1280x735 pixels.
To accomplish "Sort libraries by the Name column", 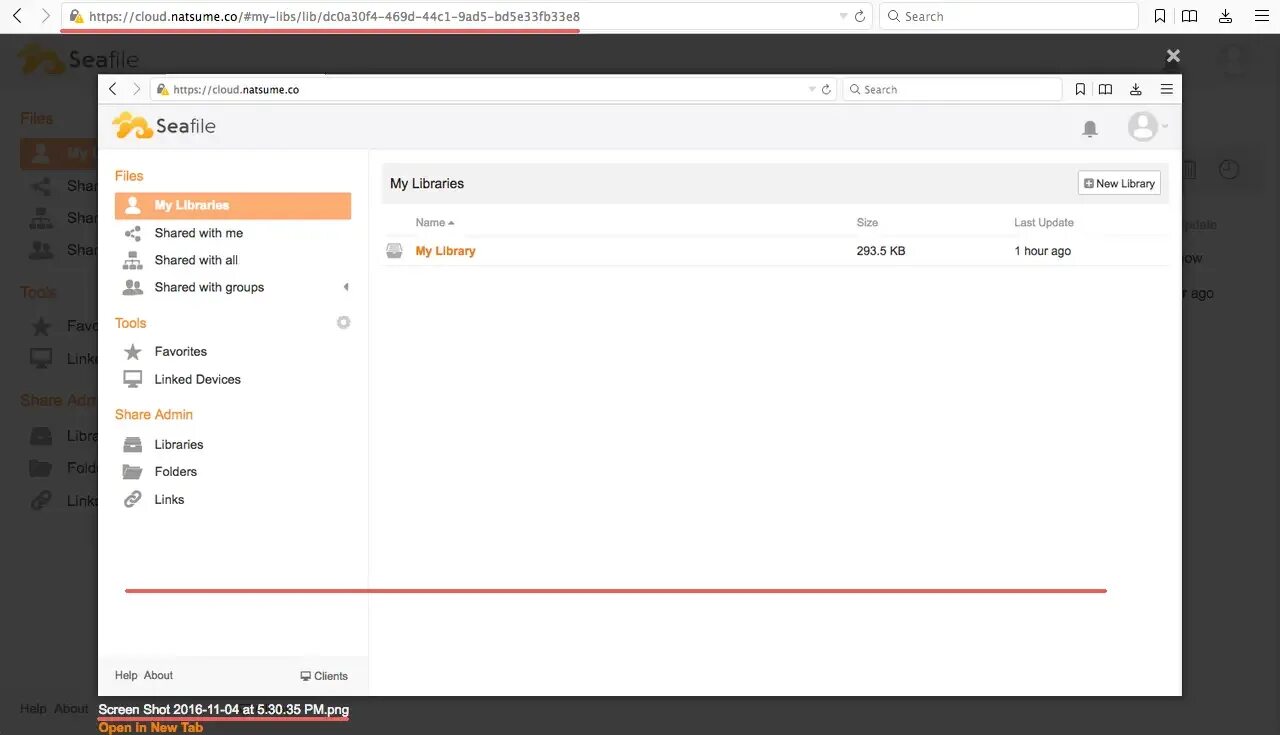I will tap(435, 222).
